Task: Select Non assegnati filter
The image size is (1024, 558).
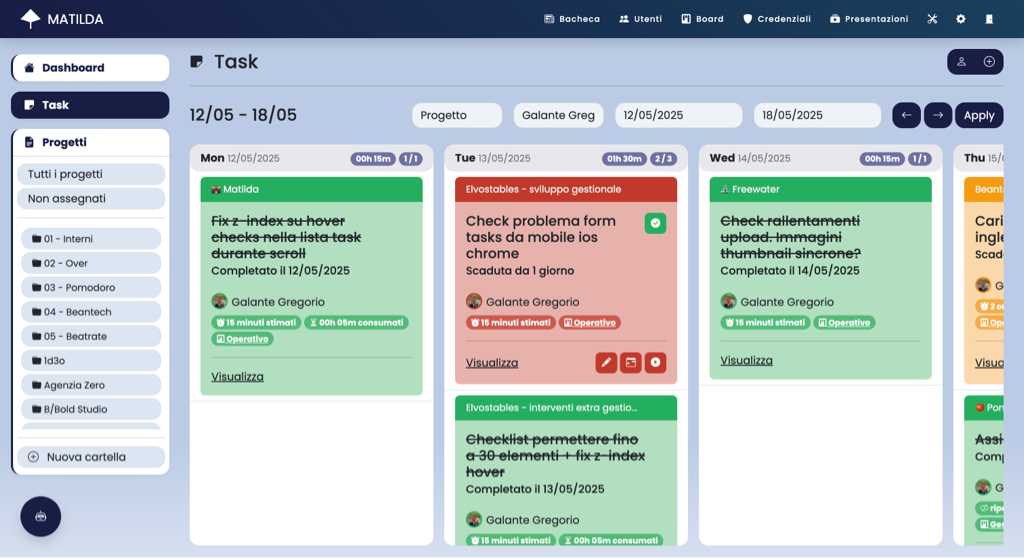Action: pyautogui.click(x=91, y=199)
